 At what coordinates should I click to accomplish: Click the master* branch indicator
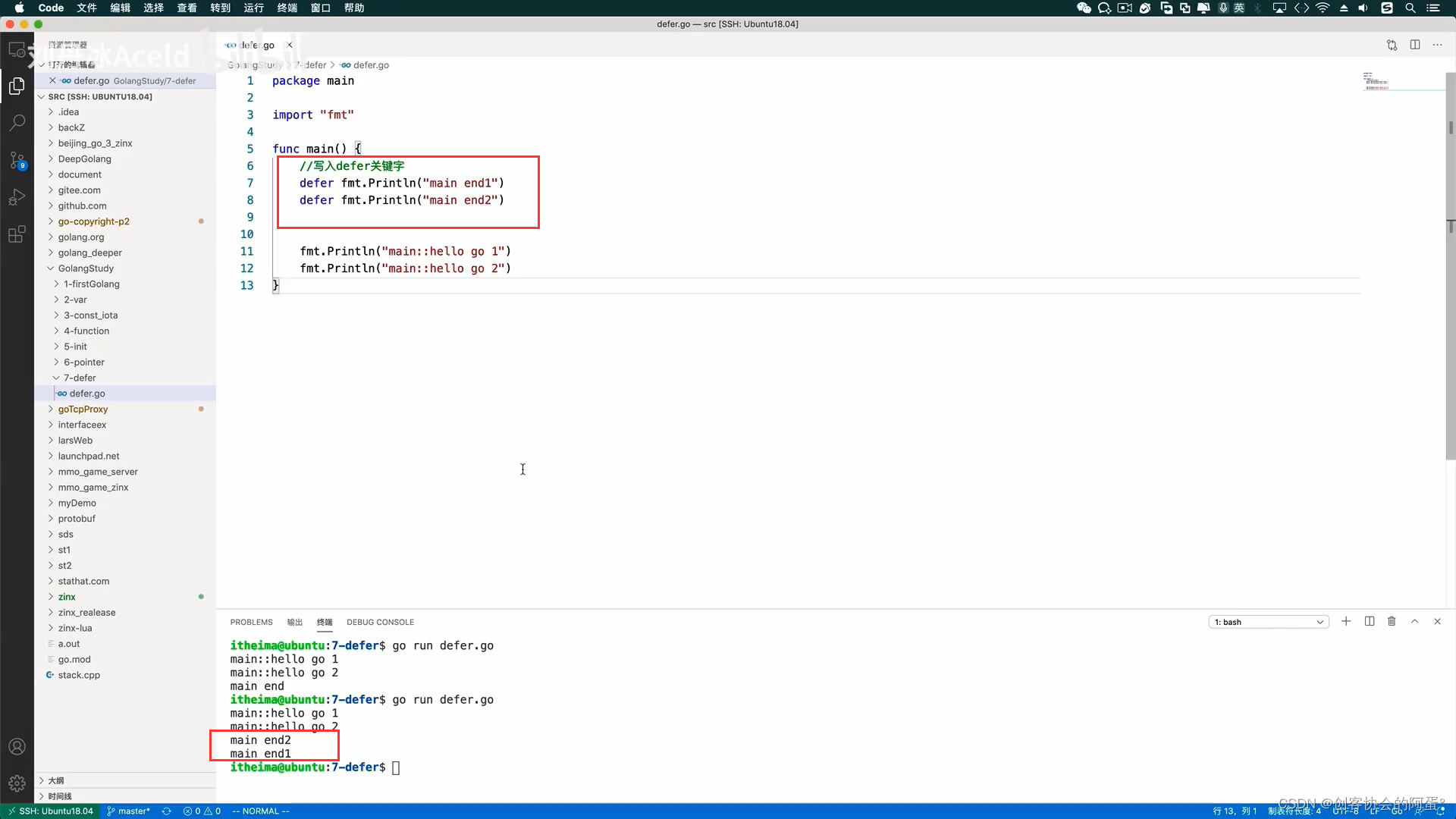128,811
